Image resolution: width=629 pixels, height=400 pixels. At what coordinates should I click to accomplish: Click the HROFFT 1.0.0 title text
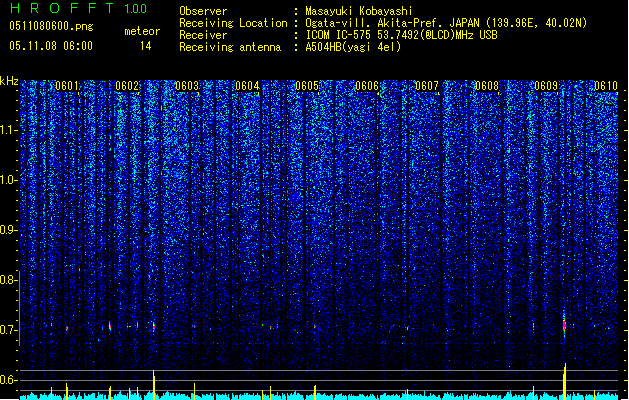coord(78,8)
